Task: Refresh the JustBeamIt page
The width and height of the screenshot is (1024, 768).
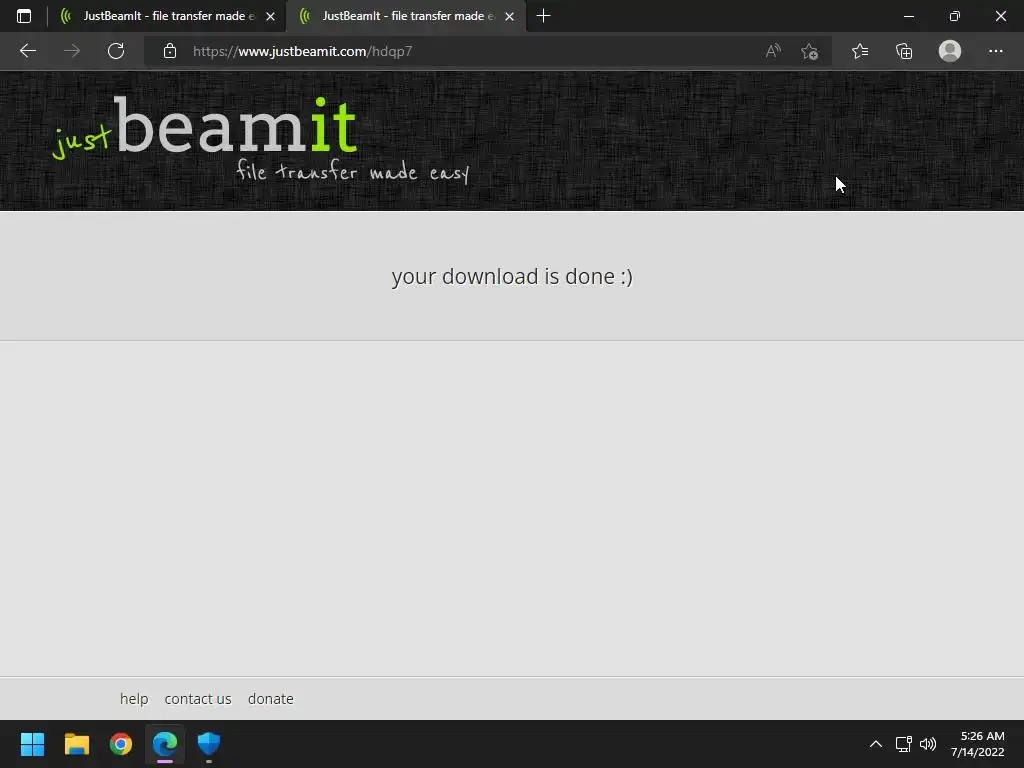Action: 116,51
